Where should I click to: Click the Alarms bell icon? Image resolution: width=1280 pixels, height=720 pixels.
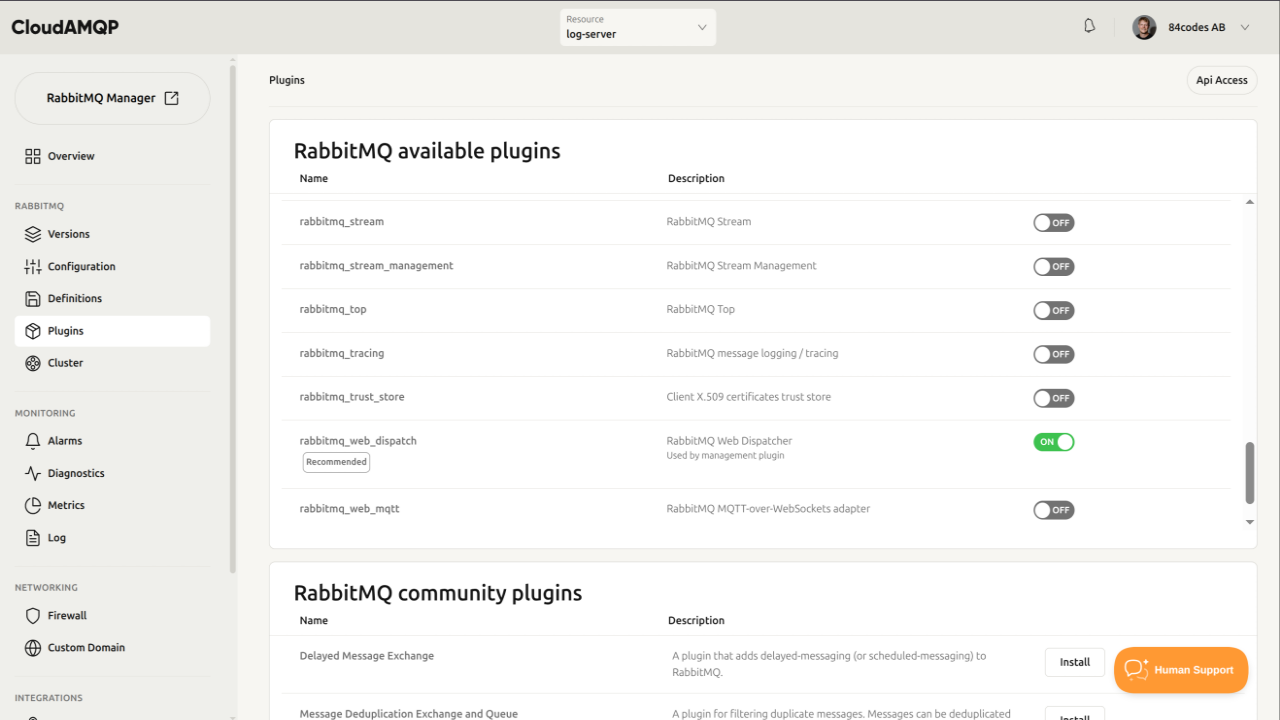tap(33, 441)
